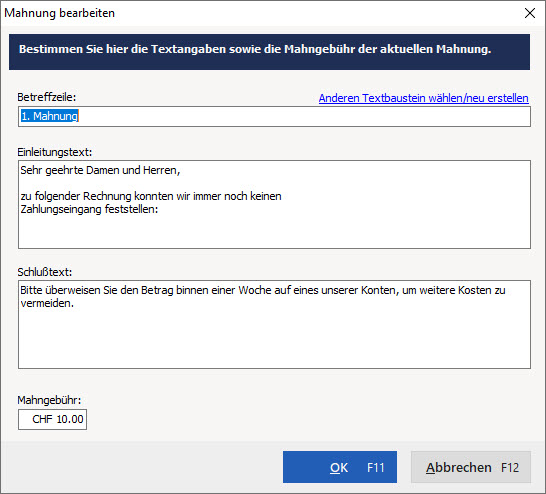Place cursor on 'Bitte überweisen Sie' line
Image resolution: width=546 pixels, height=494 pixels.
(x=263, y=290)
